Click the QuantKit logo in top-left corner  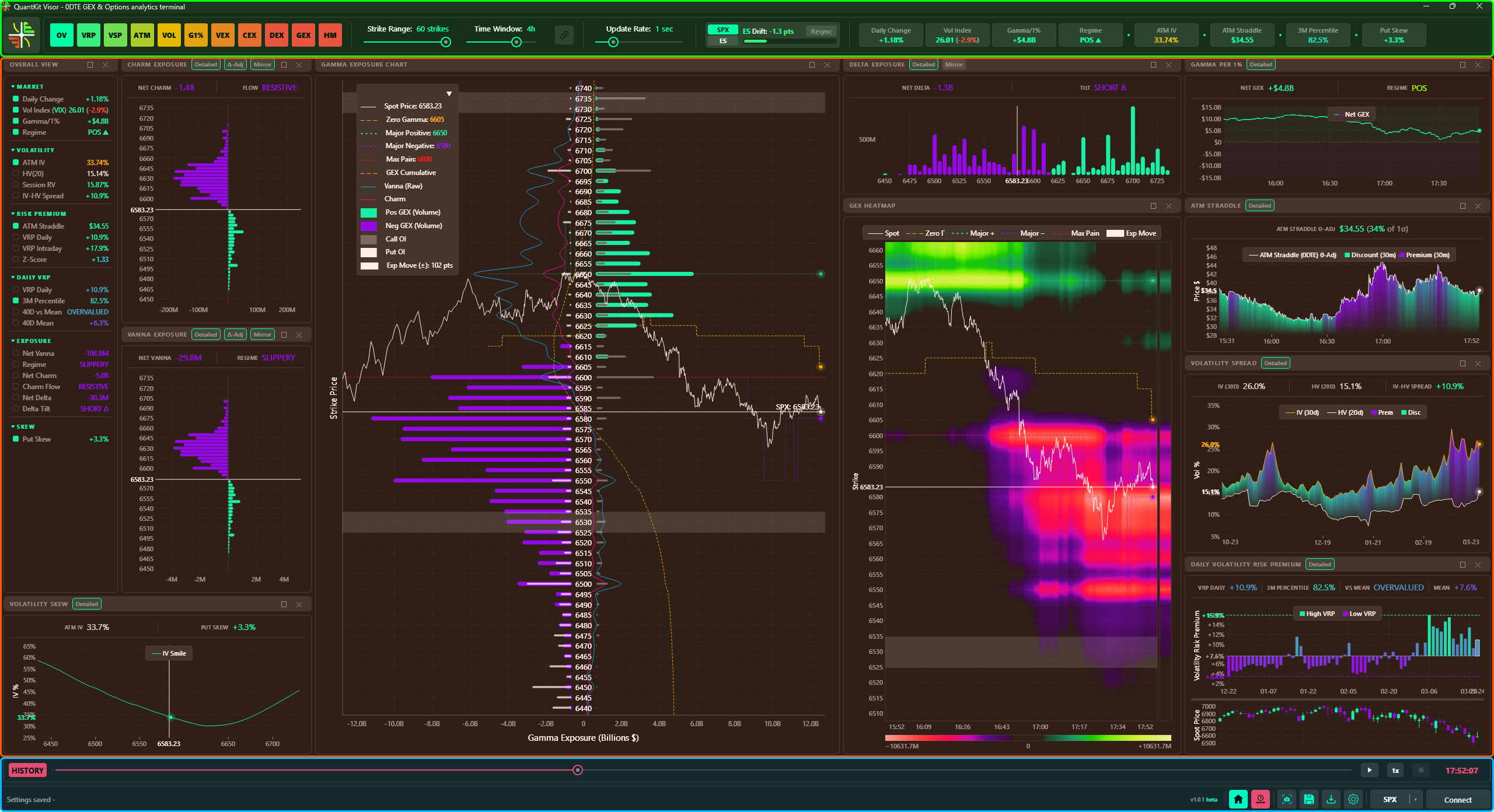pyautogui.click(x=22, y=34)
